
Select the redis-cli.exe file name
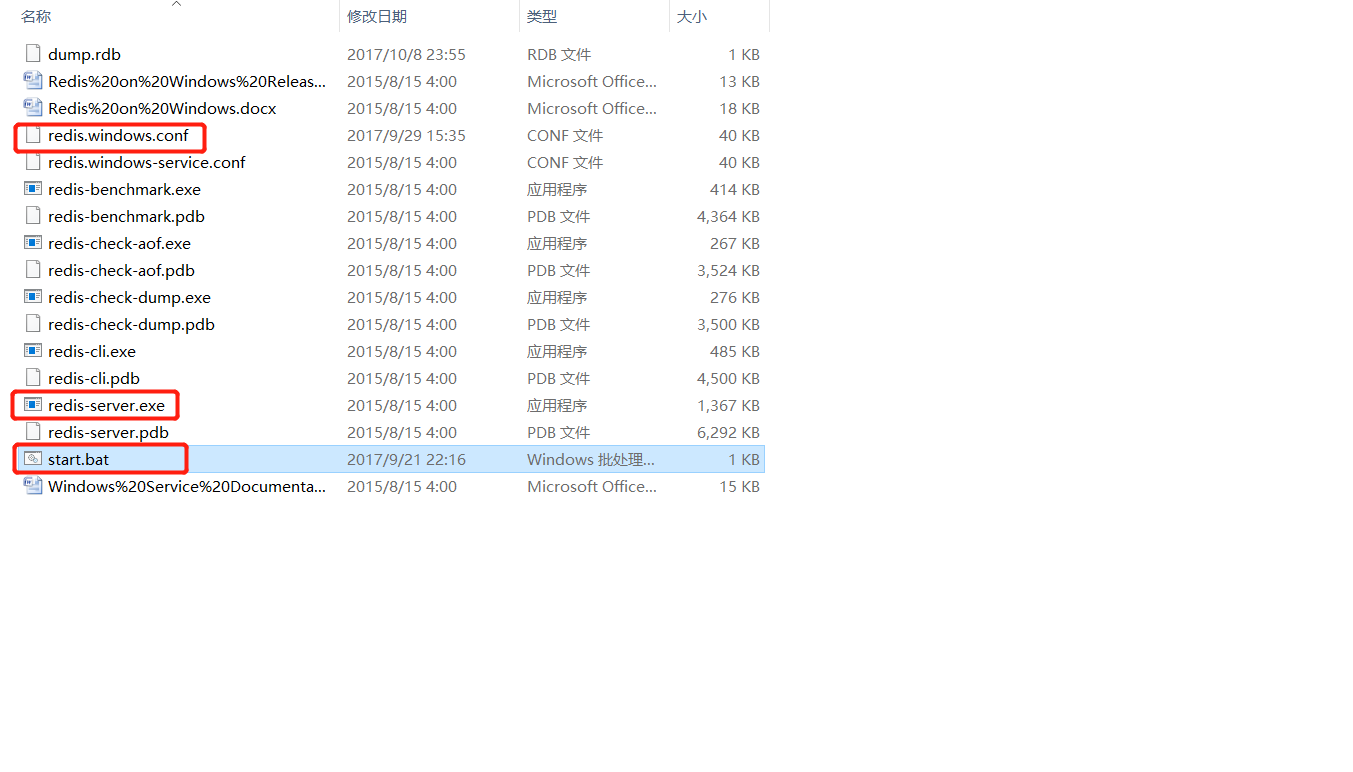point(92,351)
